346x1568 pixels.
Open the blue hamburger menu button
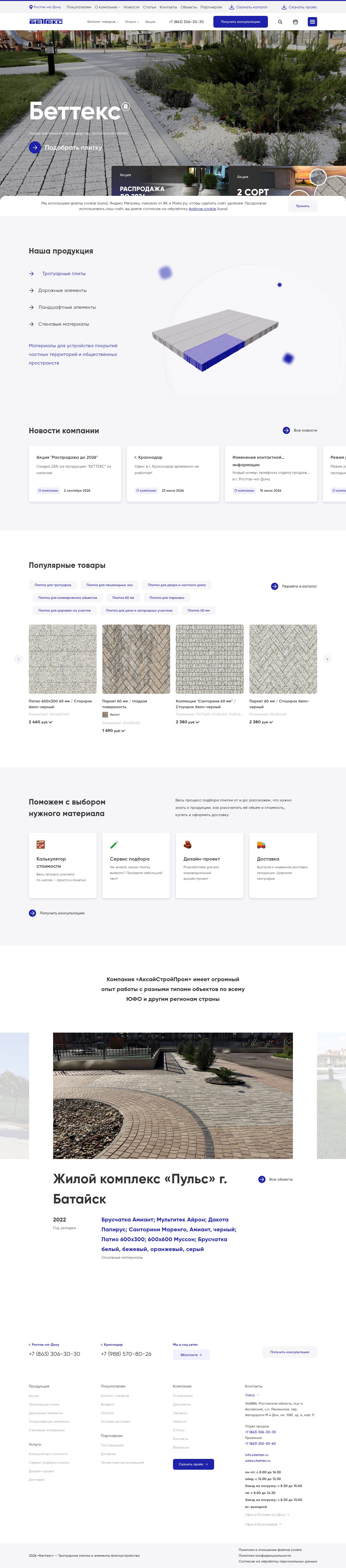click(x=313, y=22)
